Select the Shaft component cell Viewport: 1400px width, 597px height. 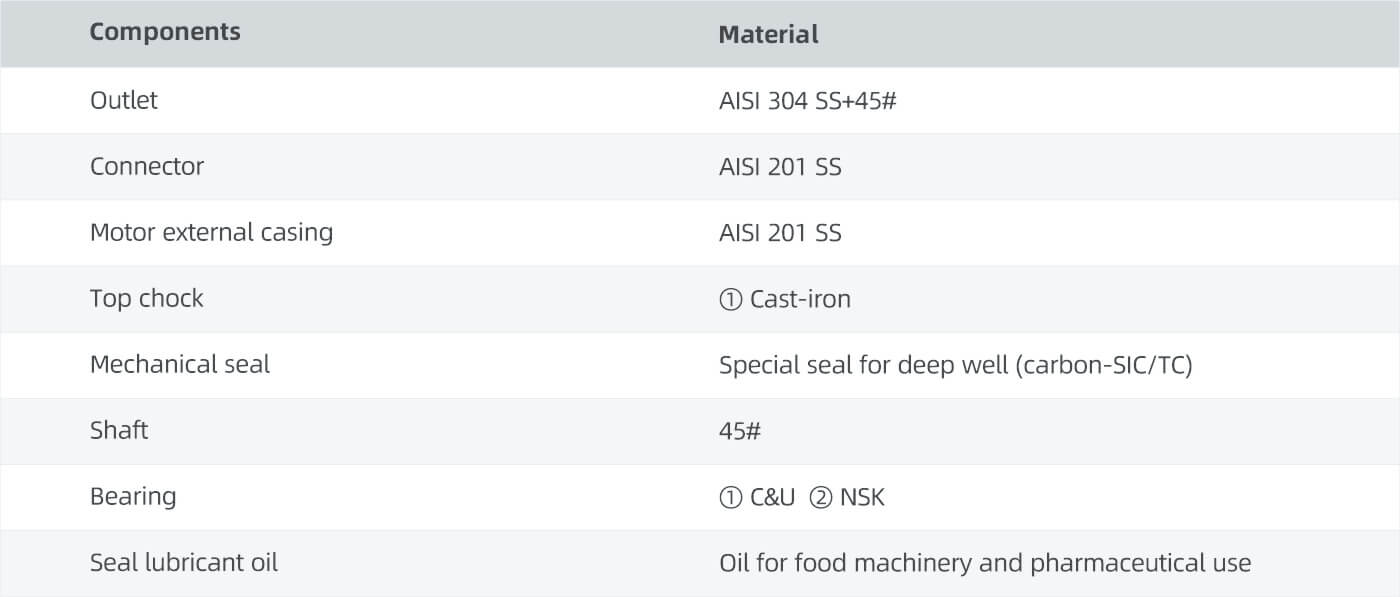click(x=119, y=431)
